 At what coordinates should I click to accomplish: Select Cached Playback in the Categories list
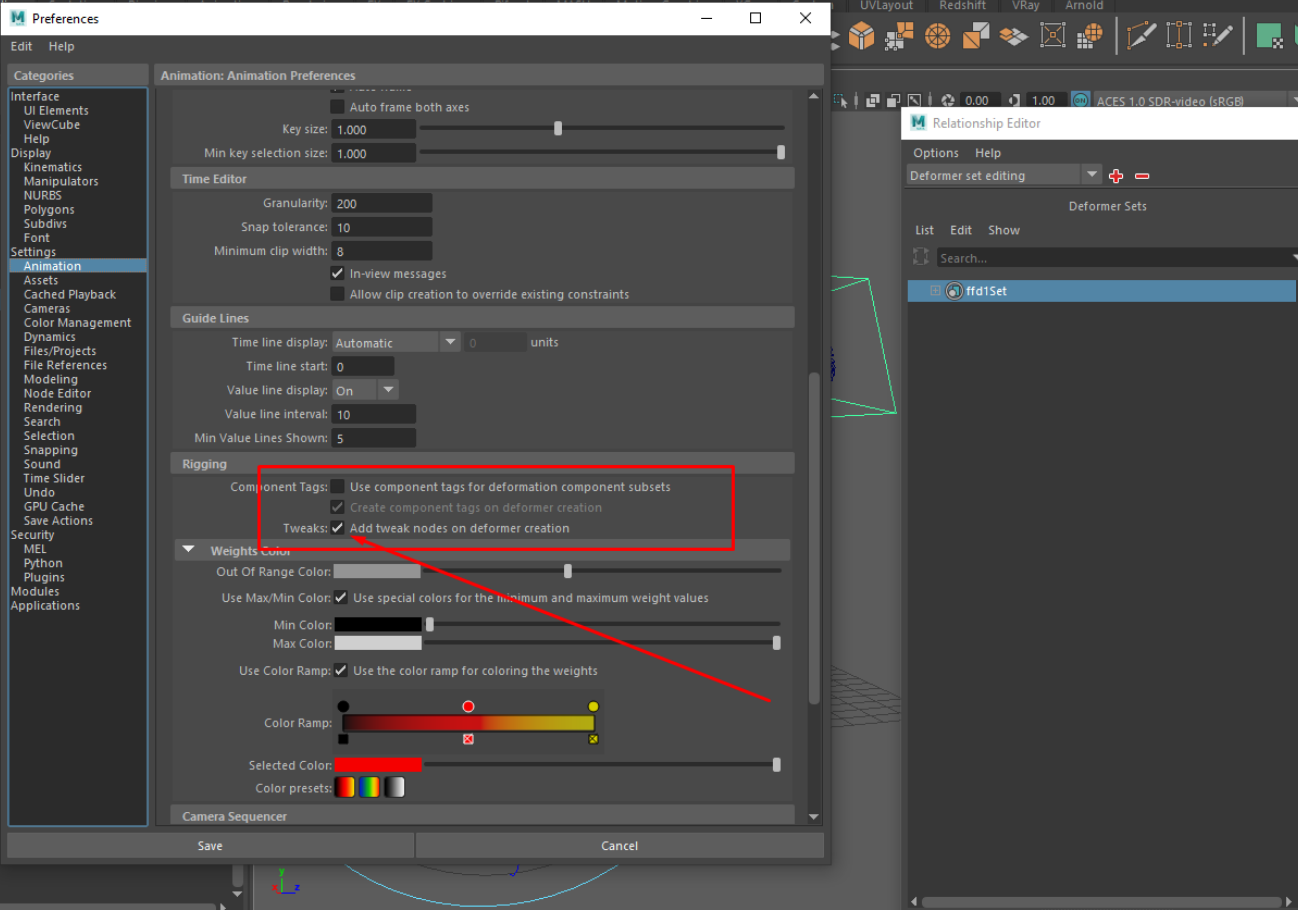(x=70, y=295)
